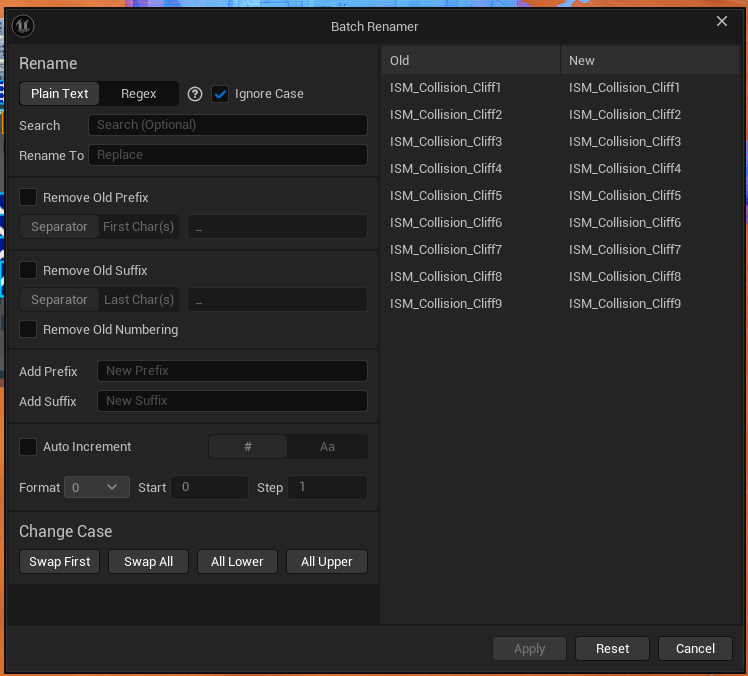Enable Remove Old Prefix checkbox

point(28,197)
